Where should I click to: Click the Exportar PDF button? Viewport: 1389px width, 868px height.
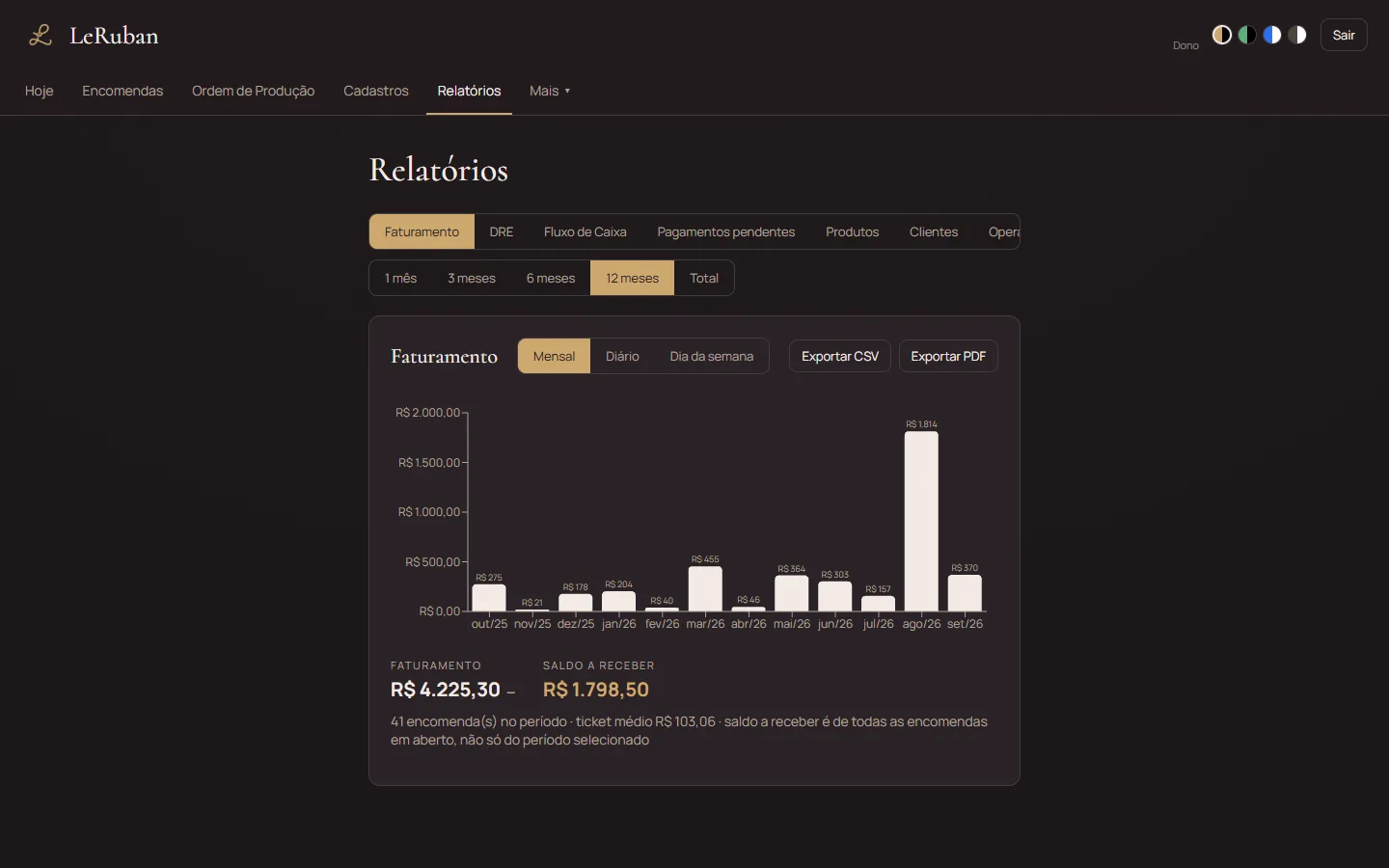point(948,356)
